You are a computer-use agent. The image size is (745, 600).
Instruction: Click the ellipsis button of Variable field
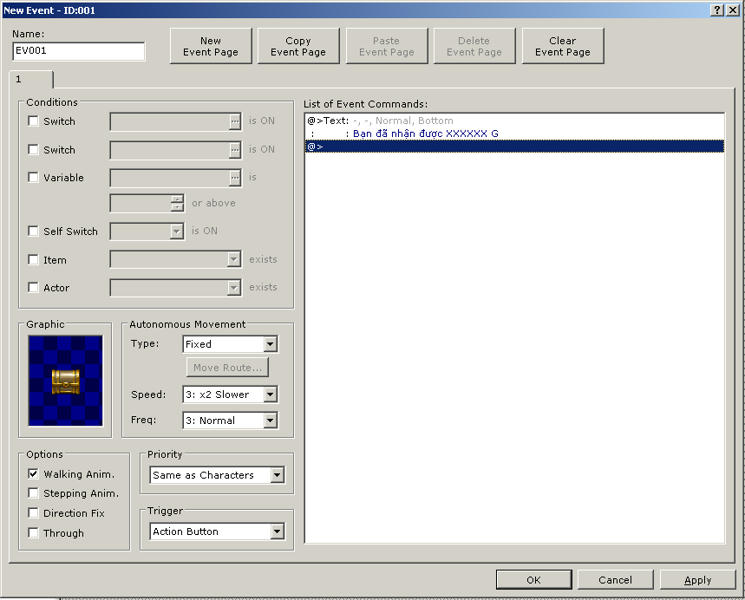point(235,178)
